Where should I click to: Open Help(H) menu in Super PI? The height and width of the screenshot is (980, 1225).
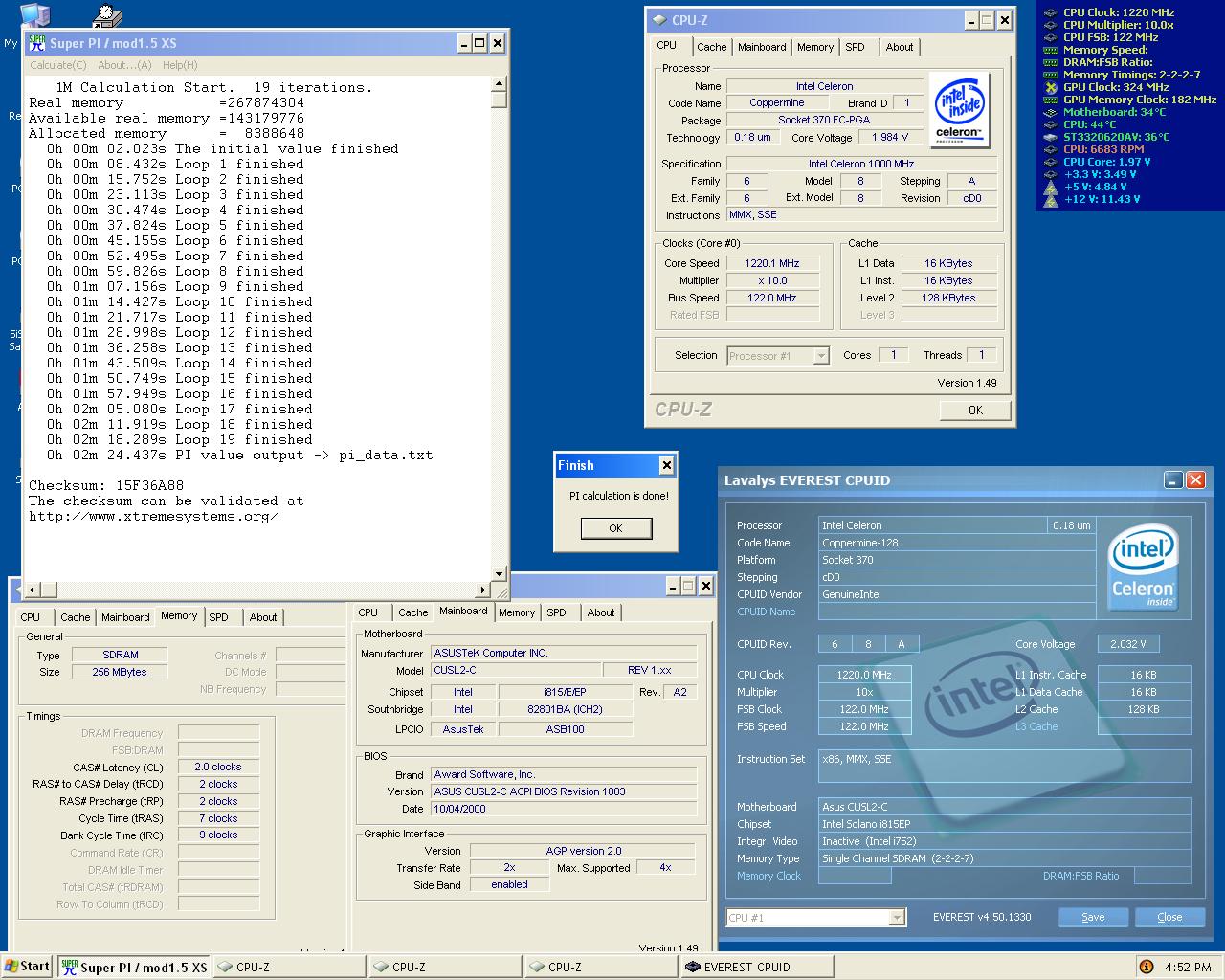click(x=180, y=65)
